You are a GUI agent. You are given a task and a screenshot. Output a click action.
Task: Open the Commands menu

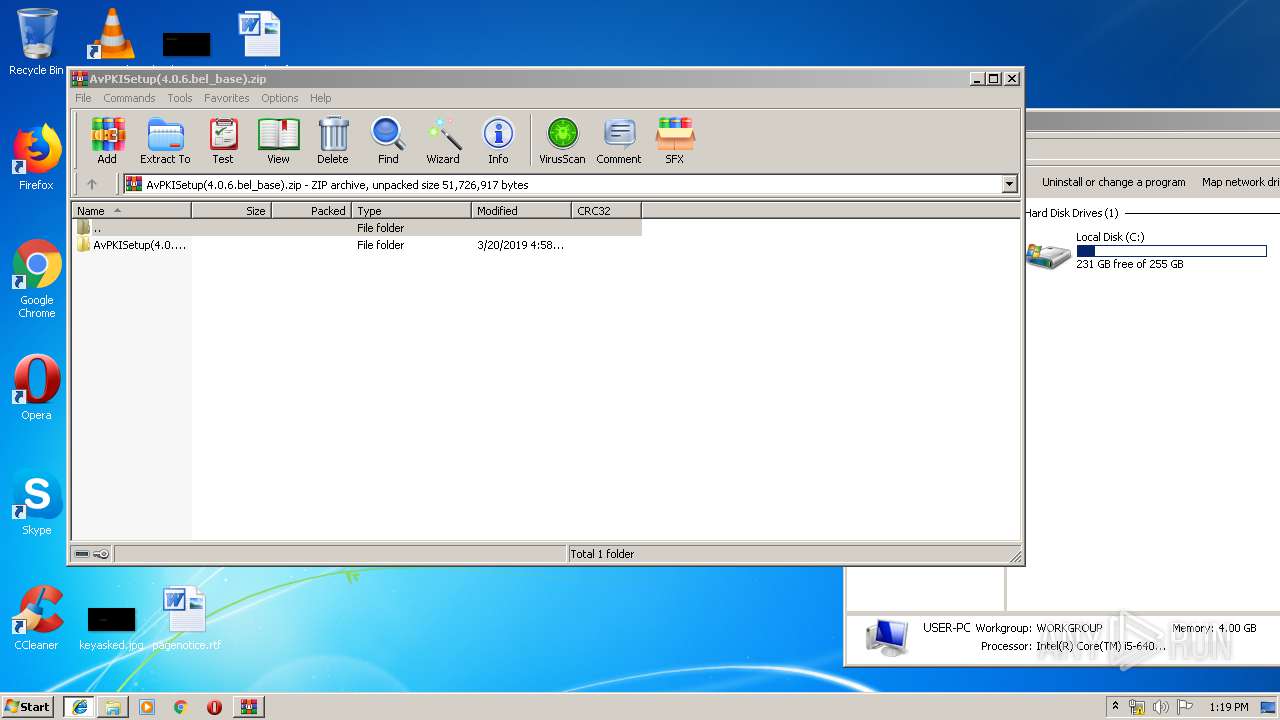(x=129, y=98)
